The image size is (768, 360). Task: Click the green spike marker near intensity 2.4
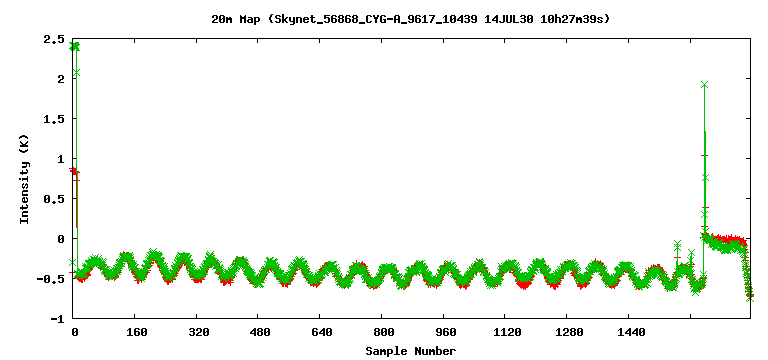click(74, 47)
